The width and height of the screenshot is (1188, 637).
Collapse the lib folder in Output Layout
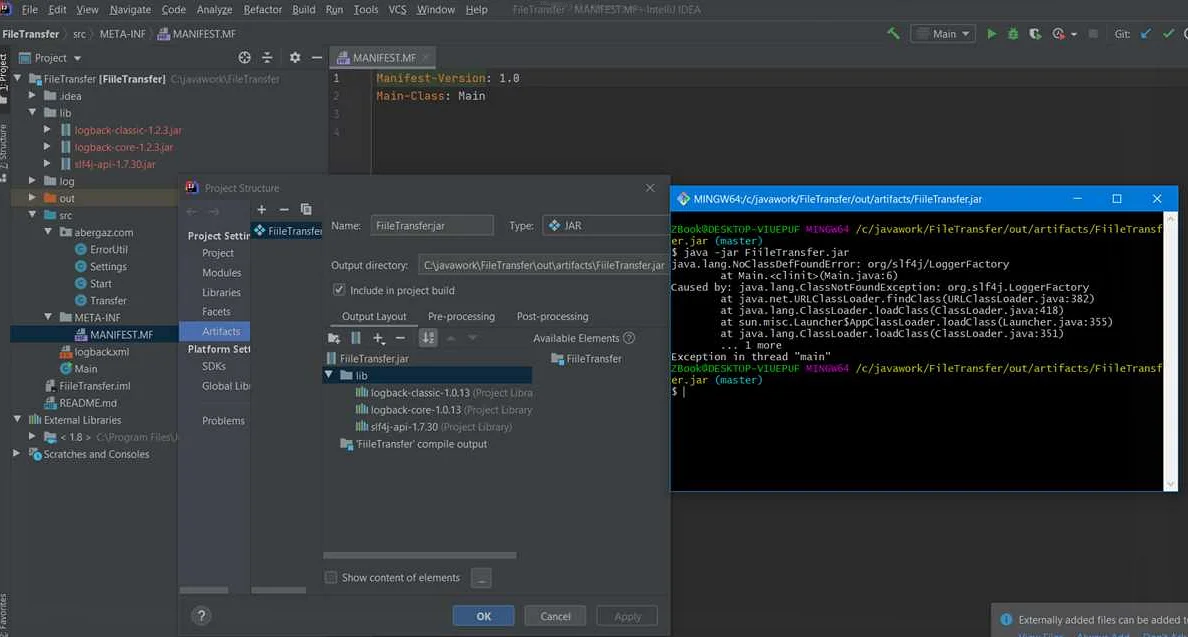click(329, 375)
